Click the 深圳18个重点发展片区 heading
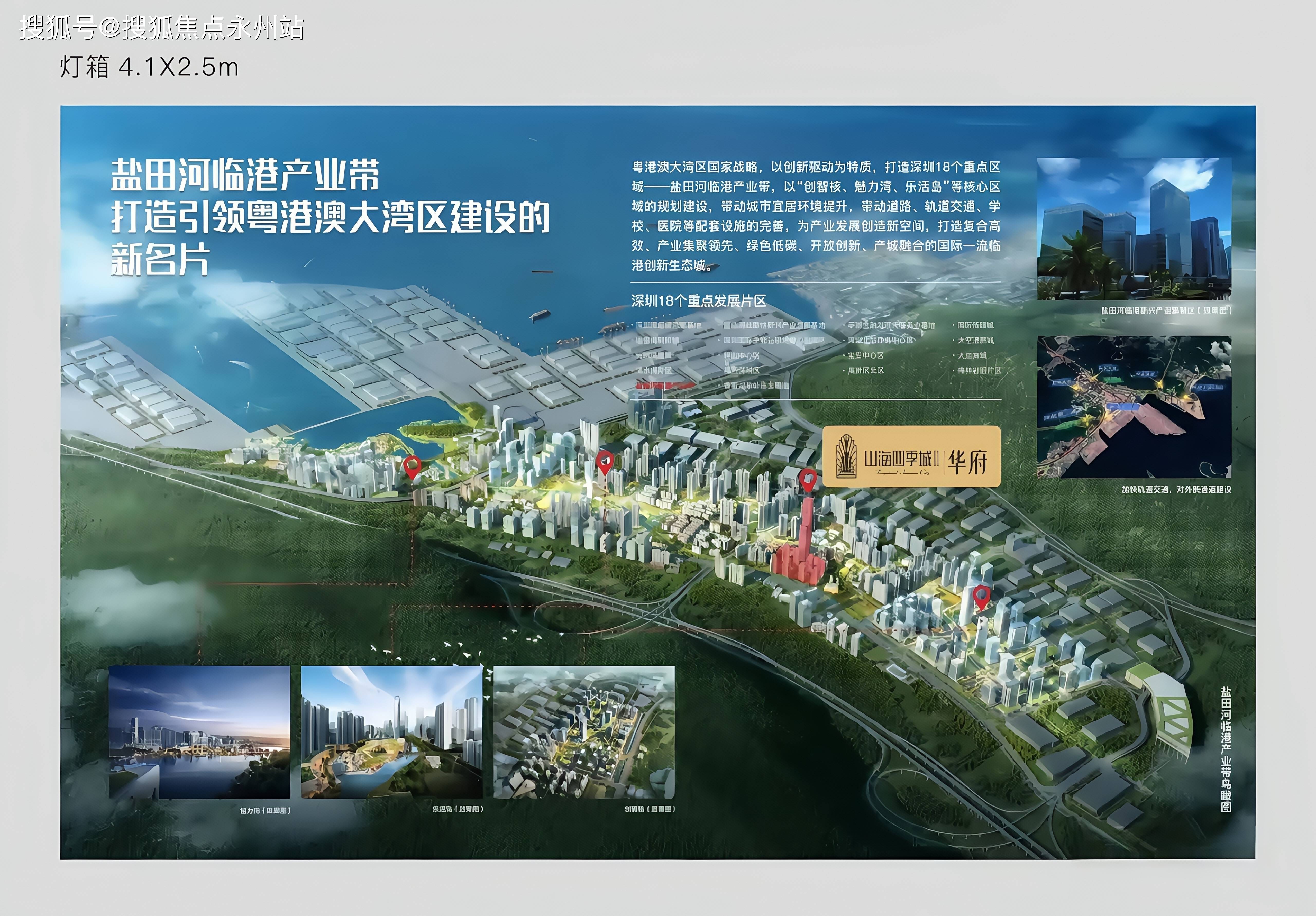Image resolution: width=1316 pixels, height=916 pixels. pos(698,301)
